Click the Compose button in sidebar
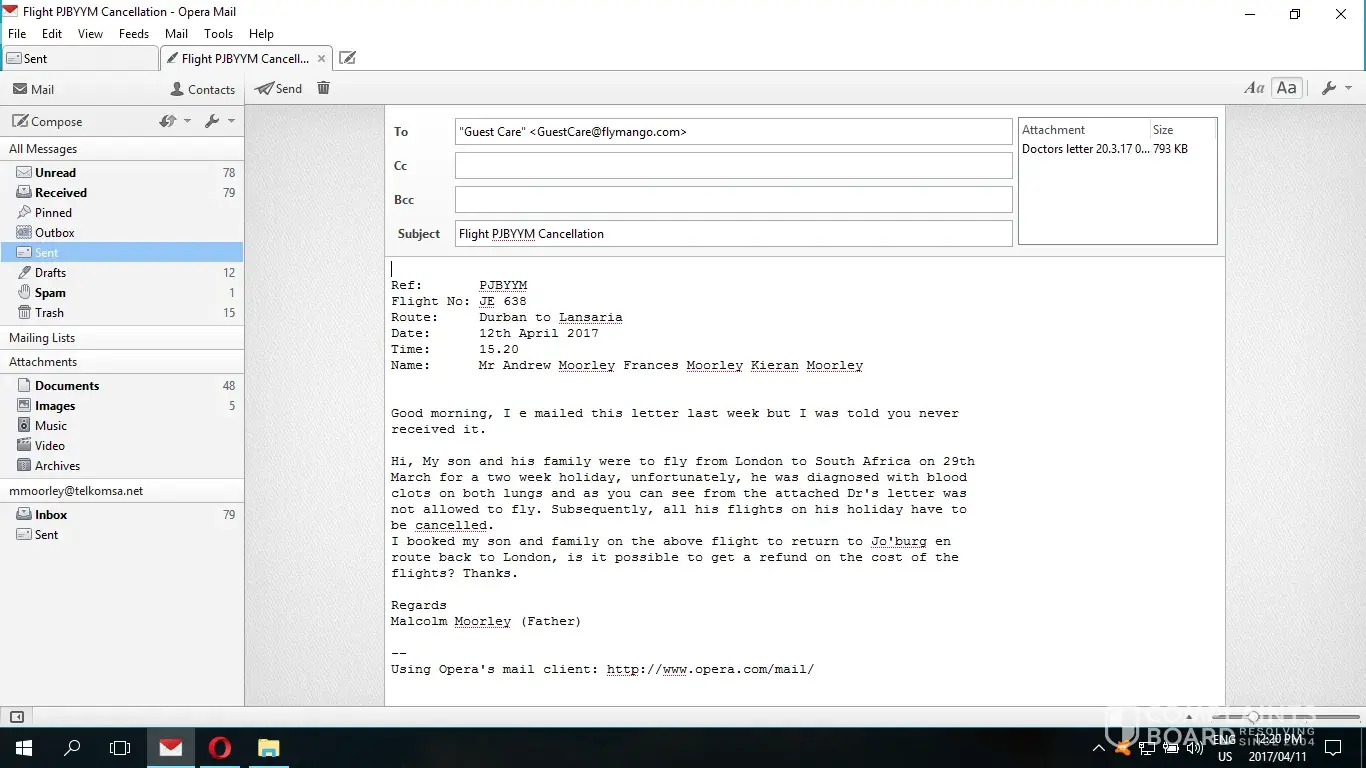 tap(47, 121)
